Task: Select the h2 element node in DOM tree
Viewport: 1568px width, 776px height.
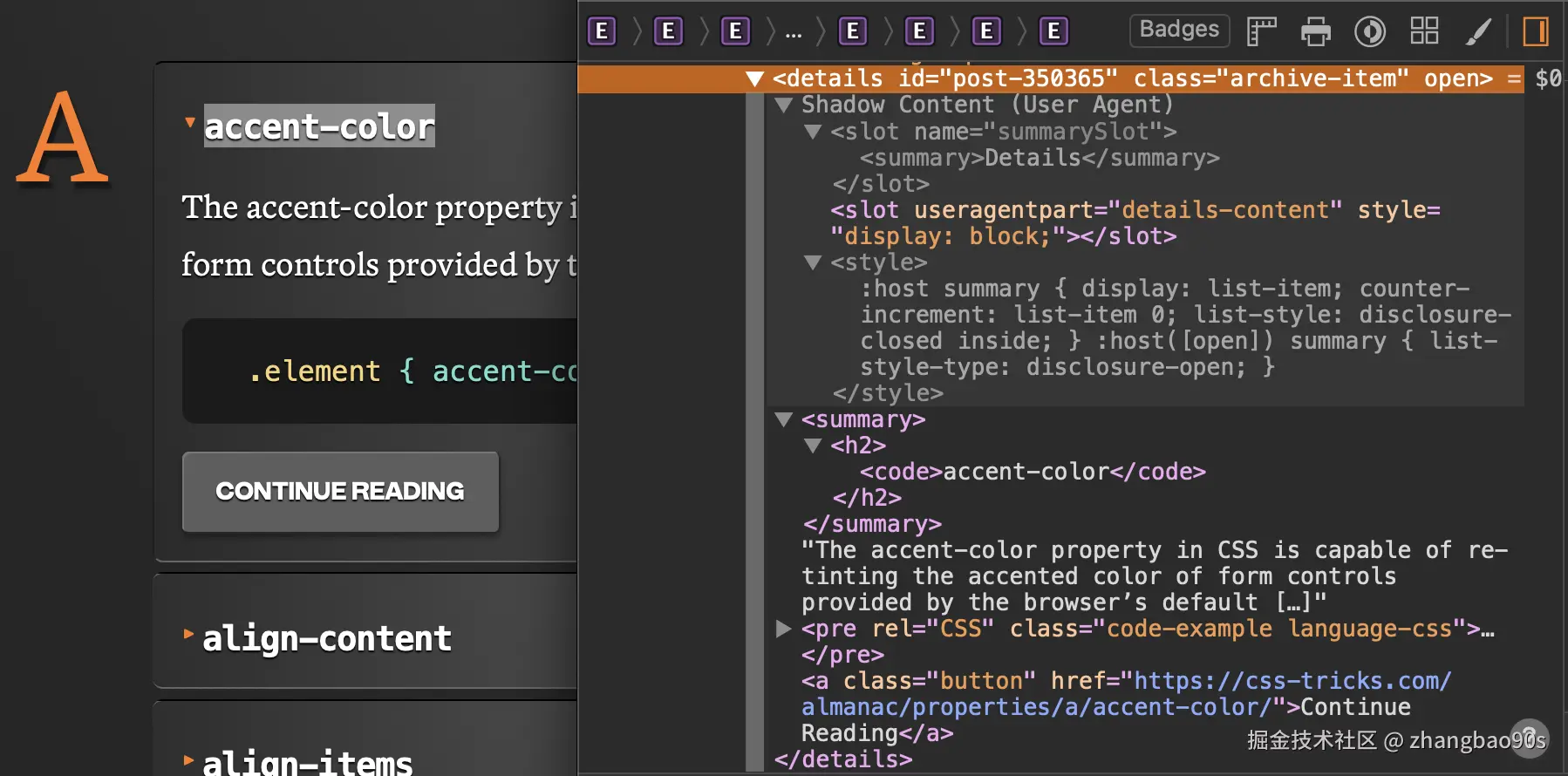Action: point(858,446)
